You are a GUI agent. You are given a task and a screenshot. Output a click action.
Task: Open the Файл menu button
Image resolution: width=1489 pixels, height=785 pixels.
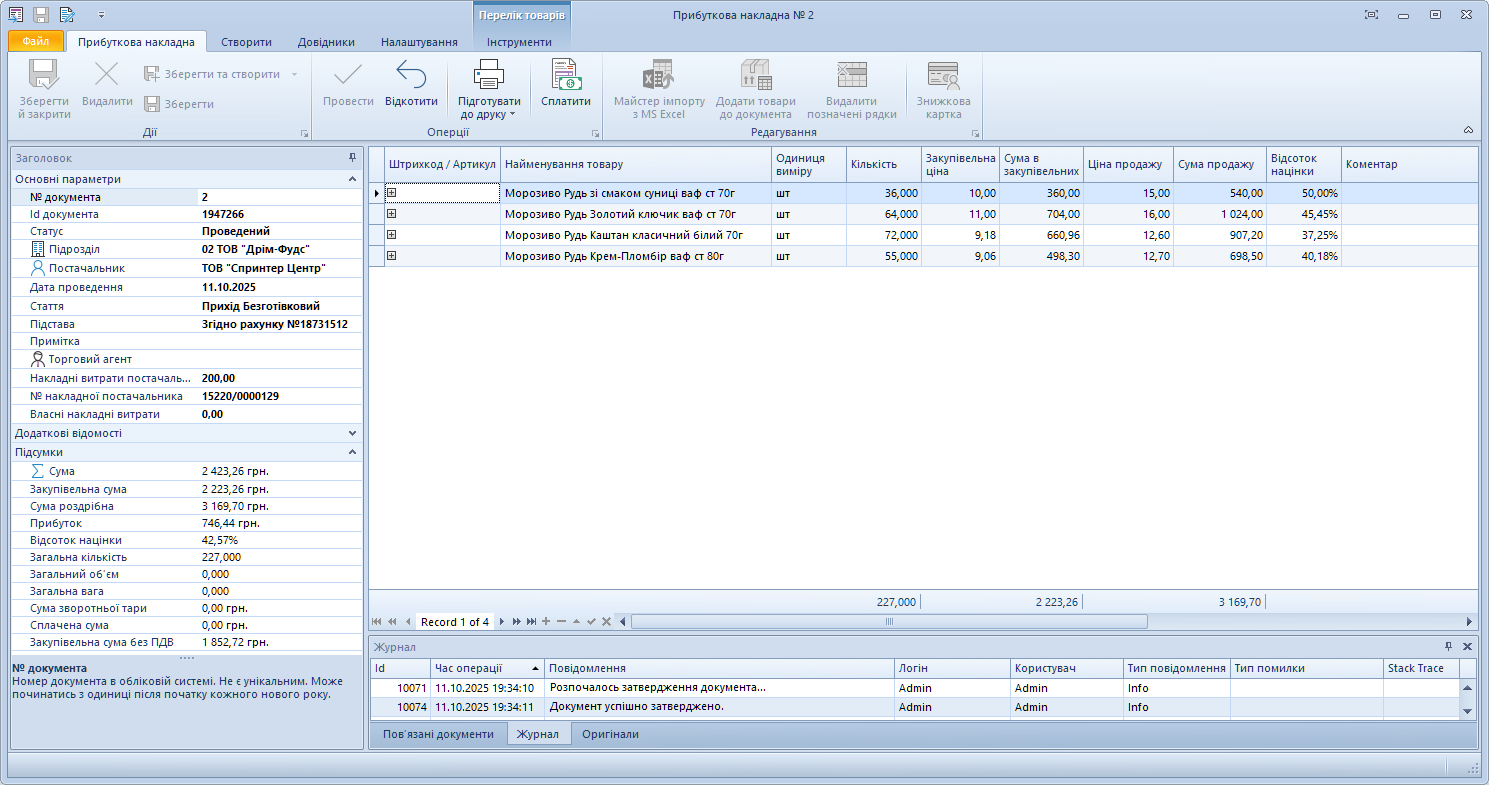click(x=36, y=42)
